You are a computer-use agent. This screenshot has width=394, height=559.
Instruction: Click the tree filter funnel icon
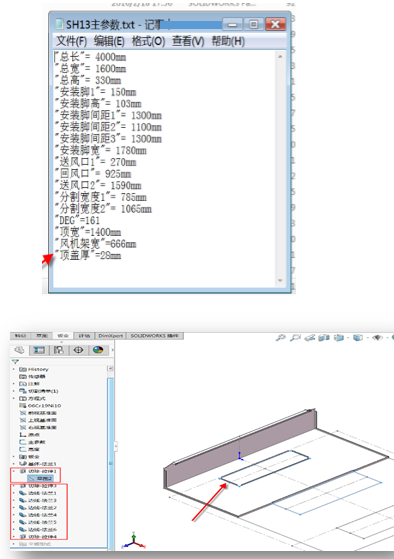pos(15,361)
